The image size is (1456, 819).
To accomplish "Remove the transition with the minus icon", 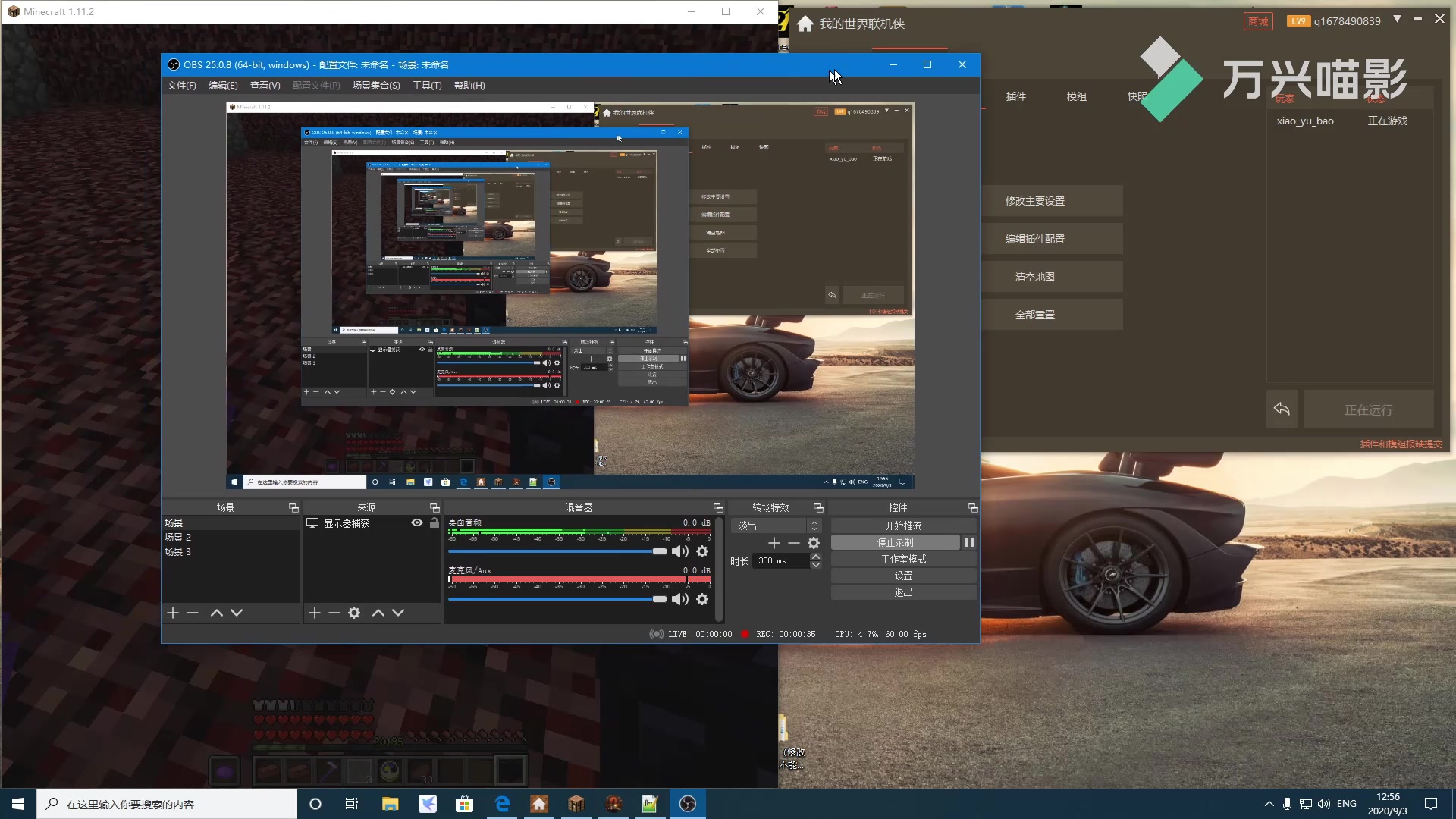I will click(x=794, y=543).
